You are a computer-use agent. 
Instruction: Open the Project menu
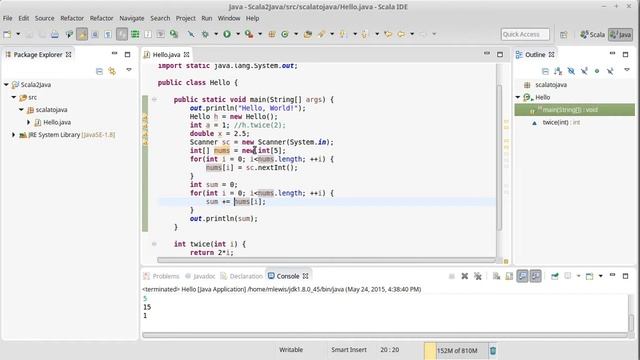(186, 18)
